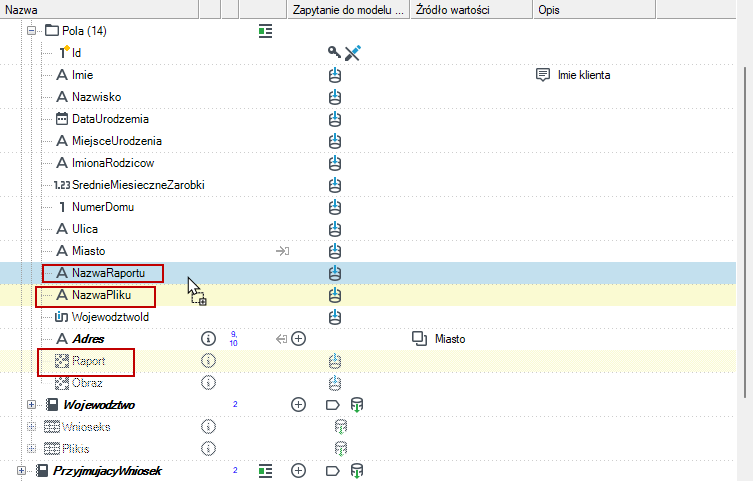
Task: Click the database icon in DataUrodzenia row
Action: [335, 120]
